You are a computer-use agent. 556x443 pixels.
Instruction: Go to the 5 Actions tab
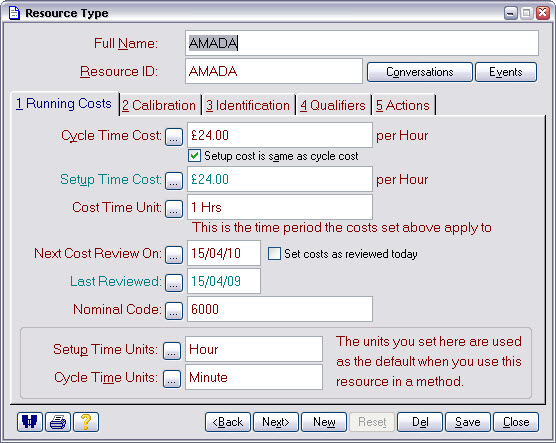[403, 105]
